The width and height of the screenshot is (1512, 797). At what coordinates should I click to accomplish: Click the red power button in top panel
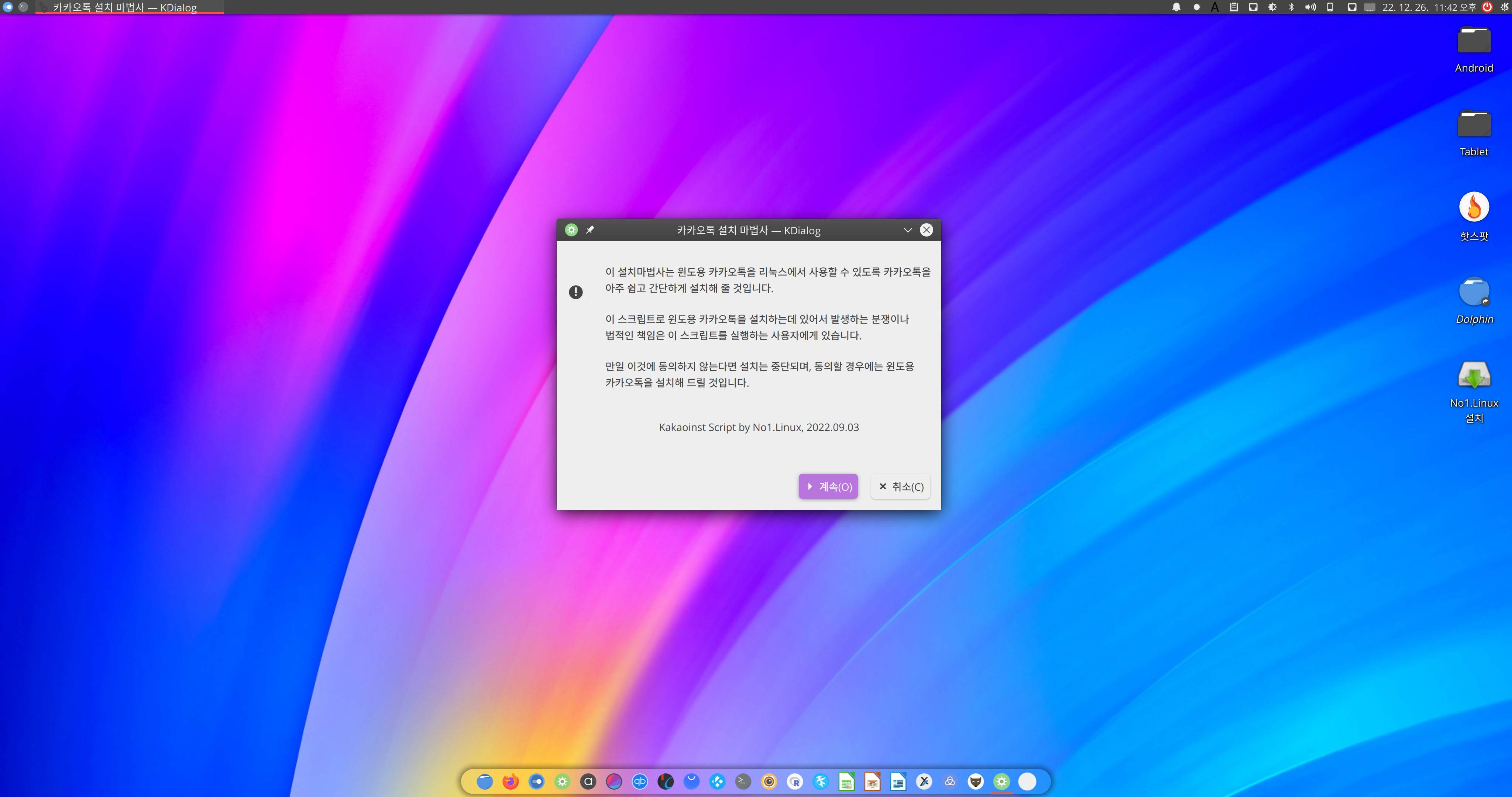click(x=1487, y=7)
